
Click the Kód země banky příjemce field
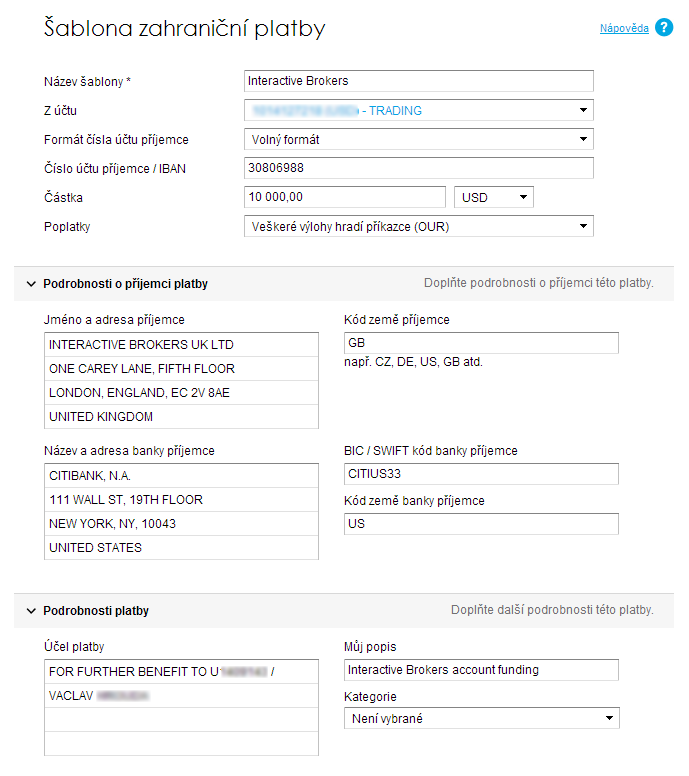480,524
